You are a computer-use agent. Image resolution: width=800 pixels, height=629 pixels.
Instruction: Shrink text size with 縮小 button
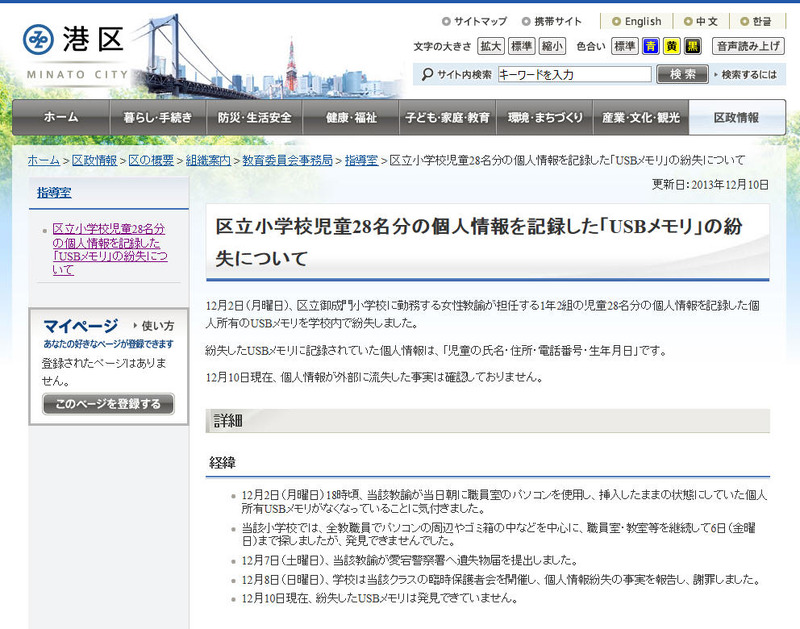(x=552, y=46)
